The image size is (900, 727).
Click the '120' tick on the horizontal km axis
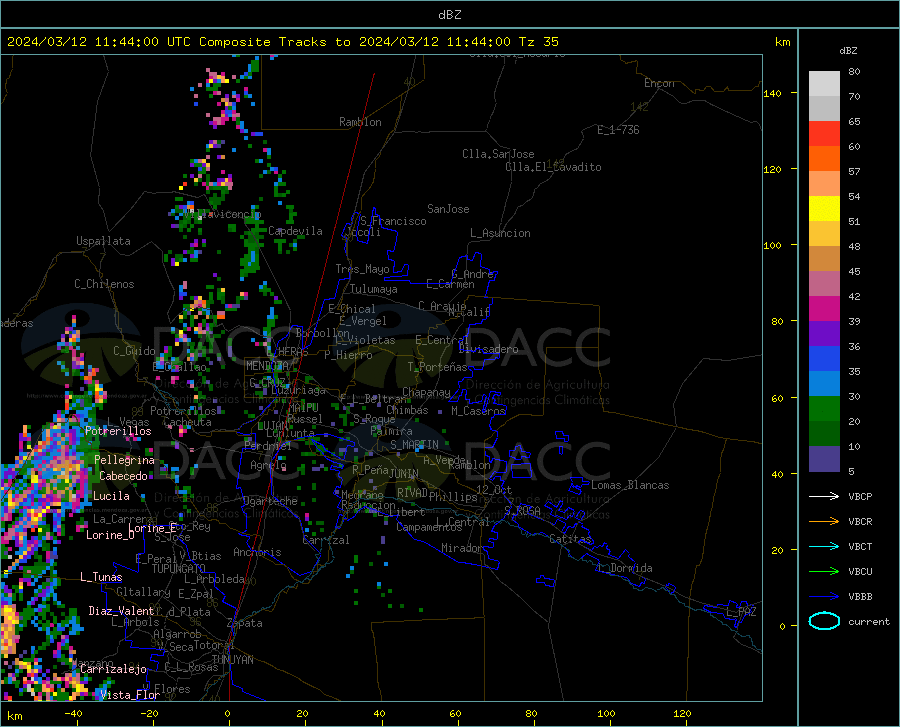click(682, 714)
